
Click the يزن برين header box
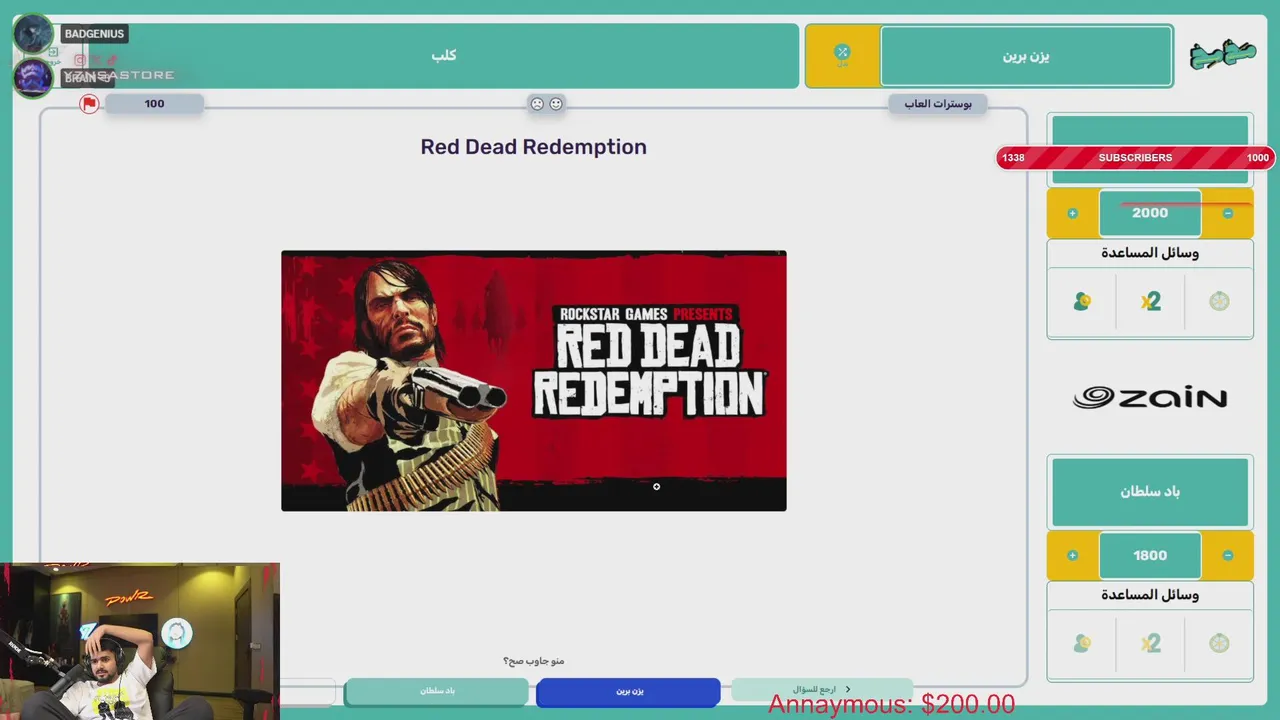[1026, 56]
